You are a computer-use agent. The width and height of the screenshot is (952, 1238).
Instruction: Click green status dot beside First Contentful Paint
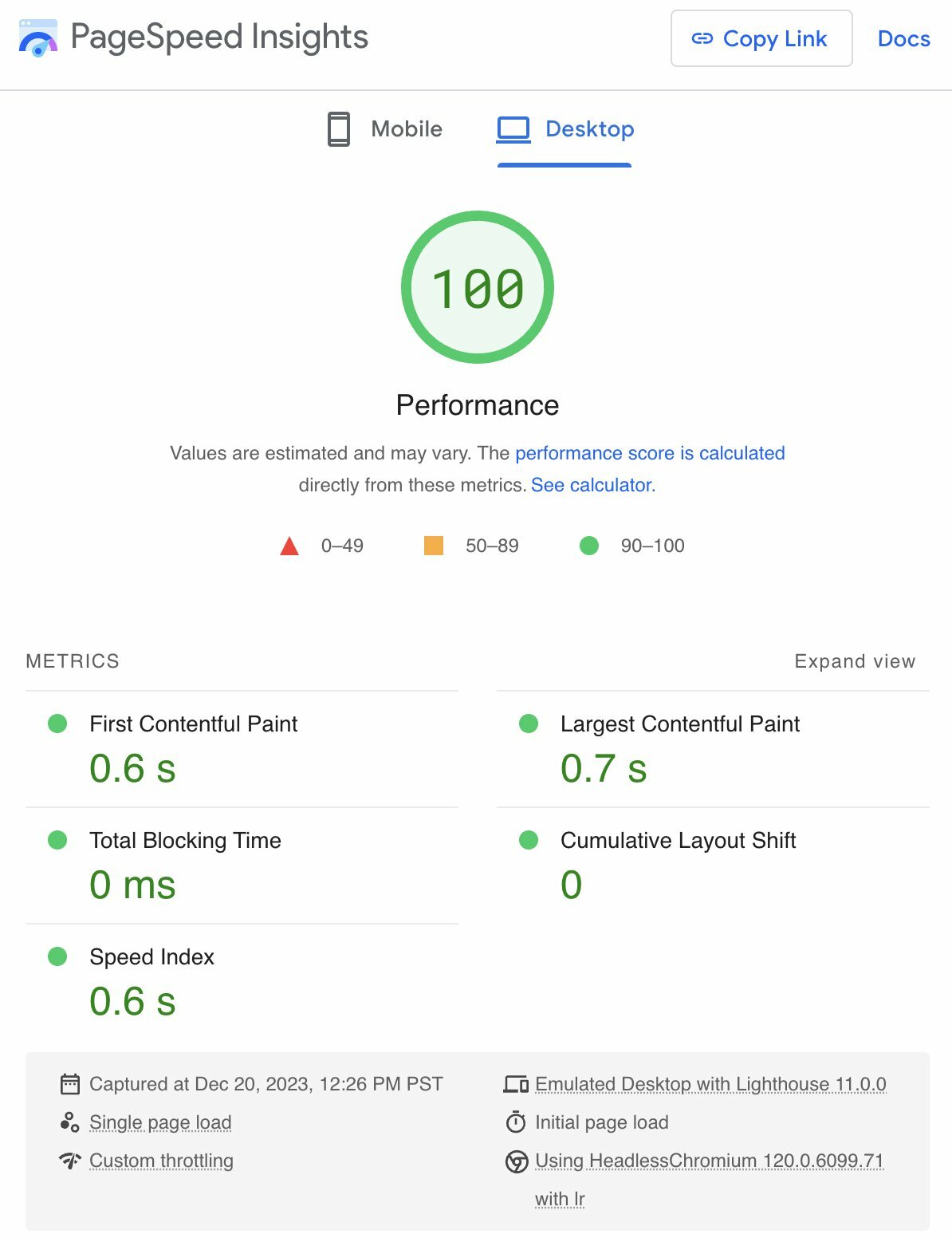[57, 723]
